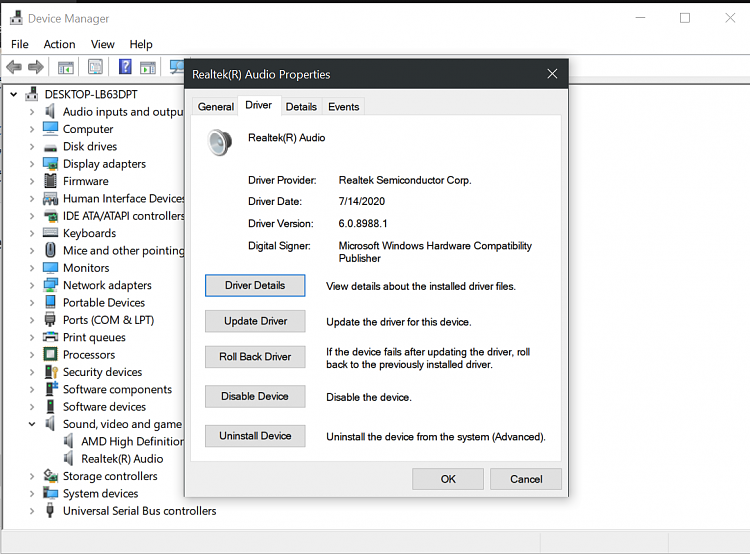Open Properties toolbar icon
750x554 pixels.
95,66
